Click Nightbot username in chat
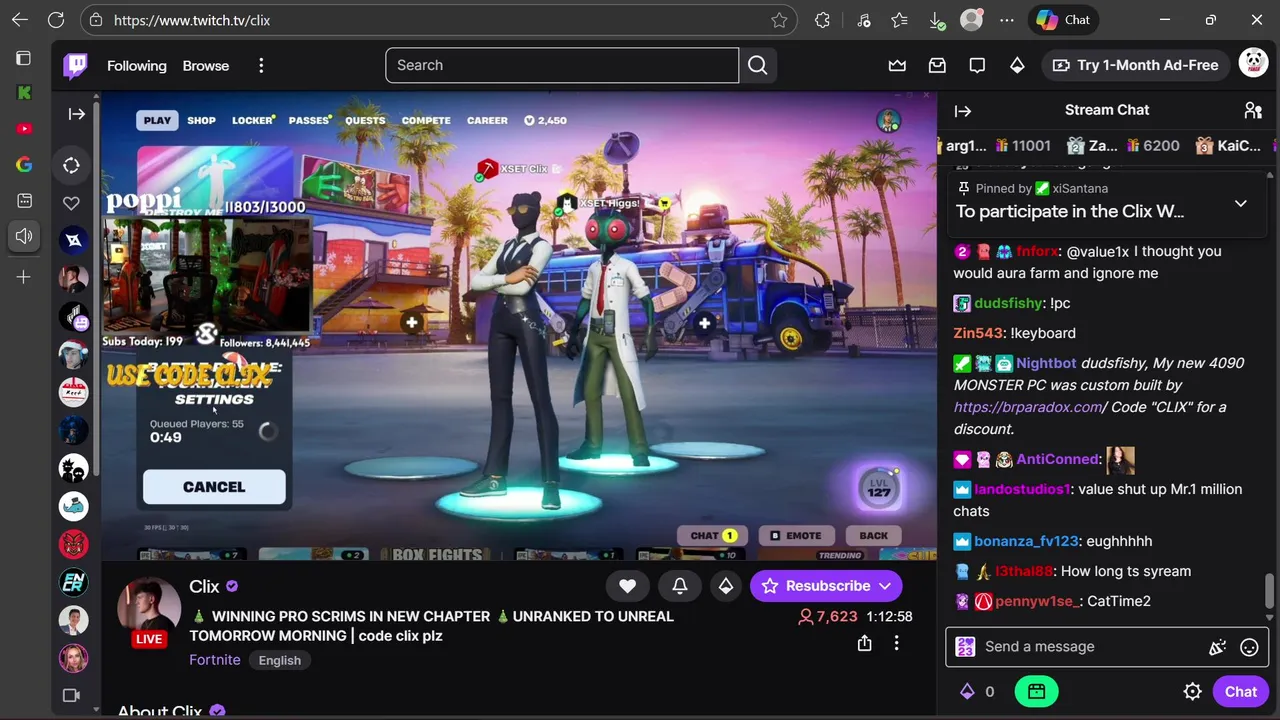1280x720 pixels. (1046, 363)
